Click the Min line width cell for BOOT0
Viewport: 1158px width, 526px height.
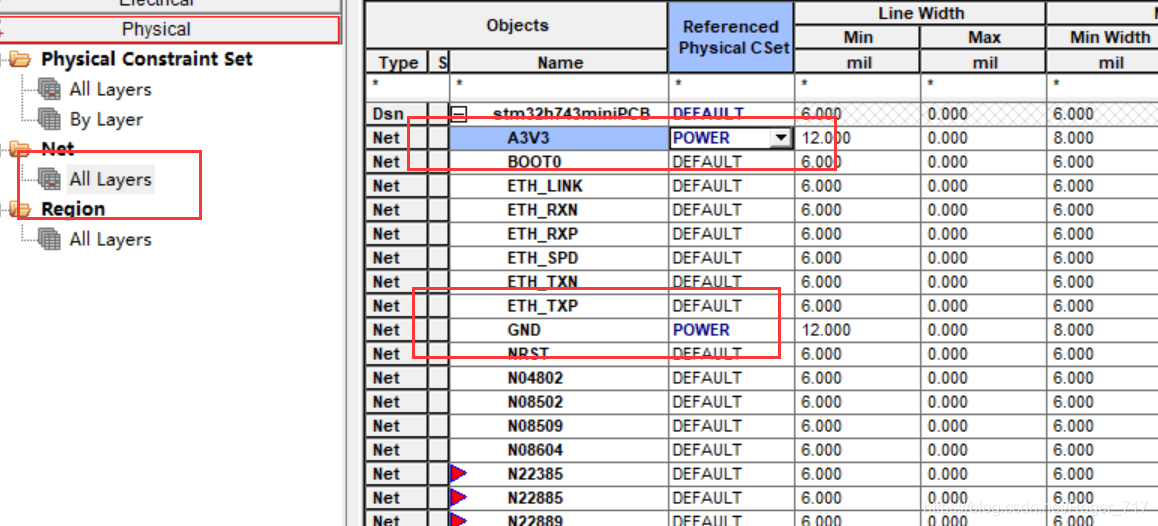coord(856,162)
